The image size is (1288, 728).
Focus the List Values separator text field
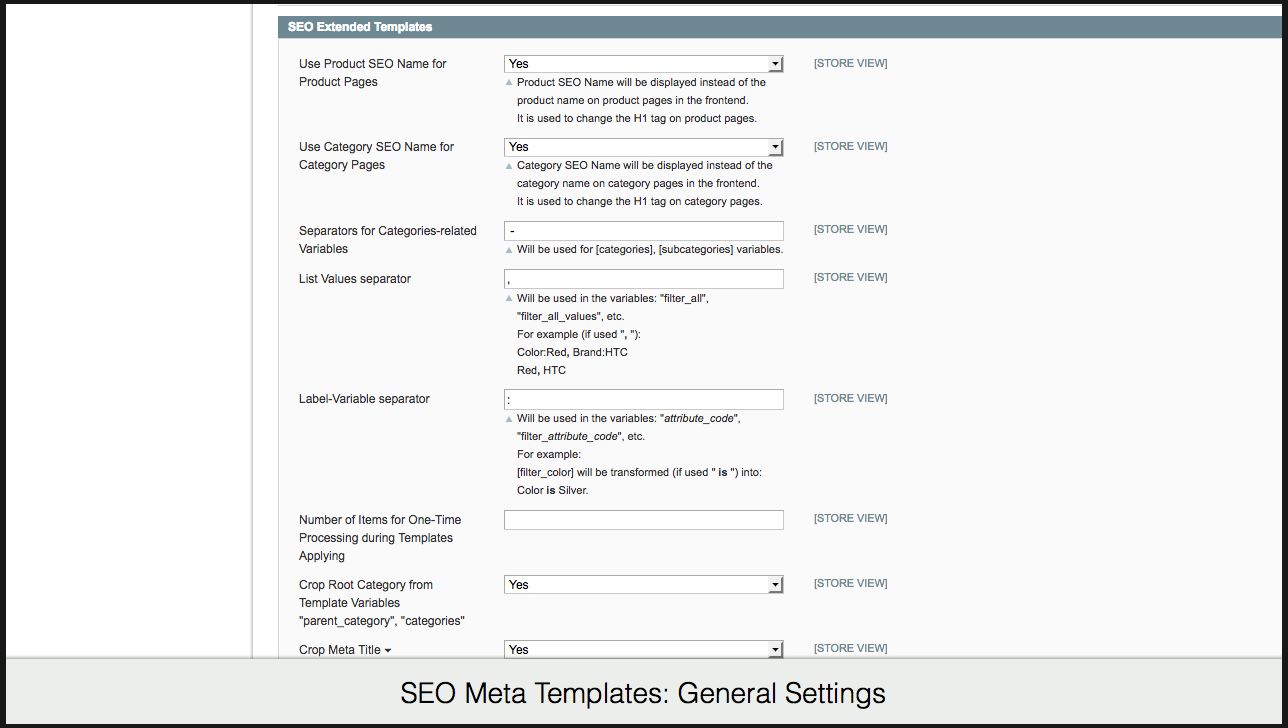(x=643, y=279)
